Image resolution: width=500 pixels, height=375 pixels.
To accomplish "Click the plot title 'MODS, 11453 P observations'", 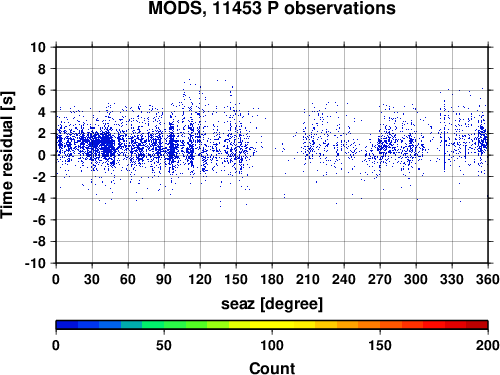I will (x=272, y=8).
